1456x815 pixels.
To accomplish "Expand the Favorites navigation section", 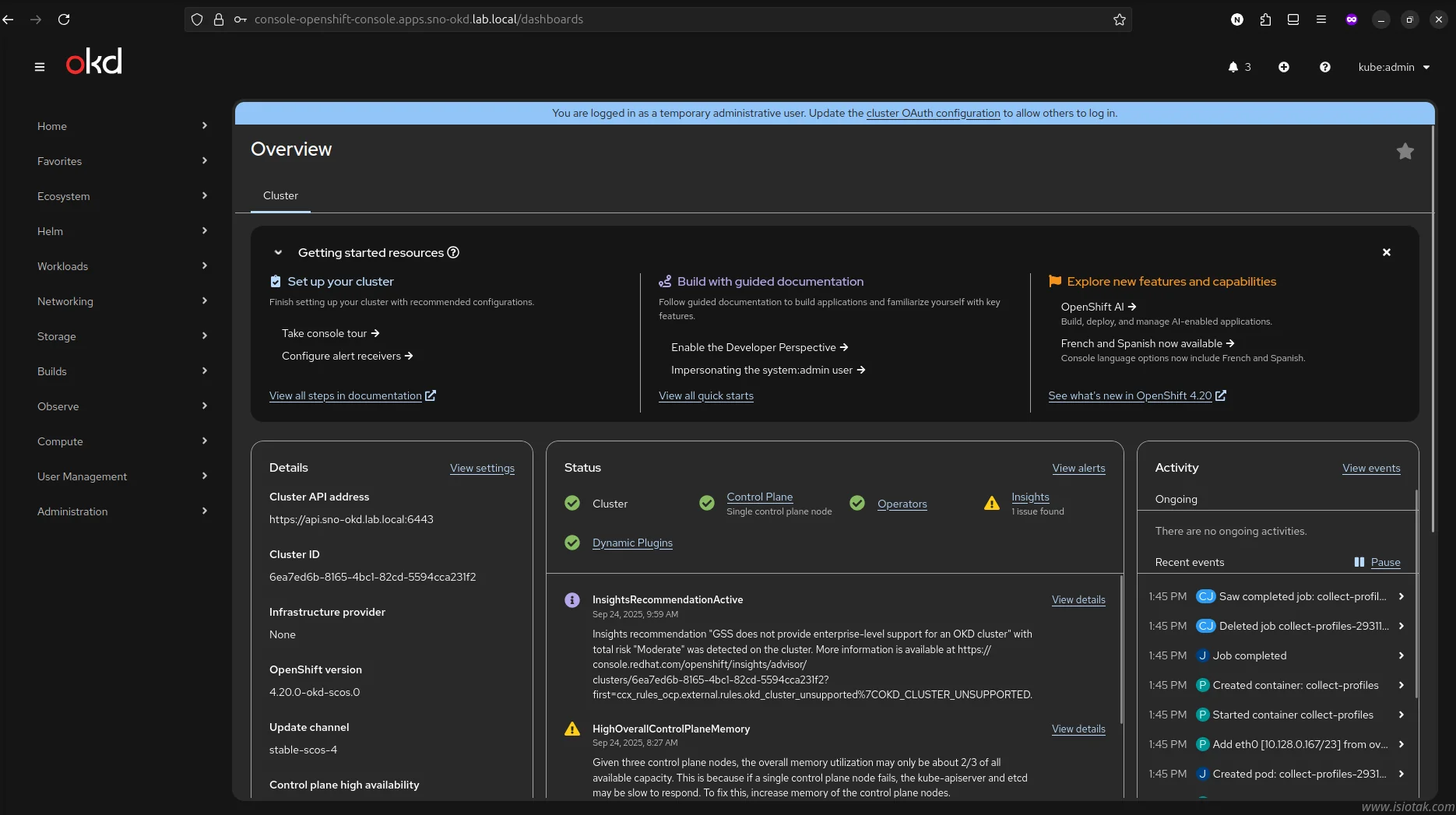I will coord(122,161).
